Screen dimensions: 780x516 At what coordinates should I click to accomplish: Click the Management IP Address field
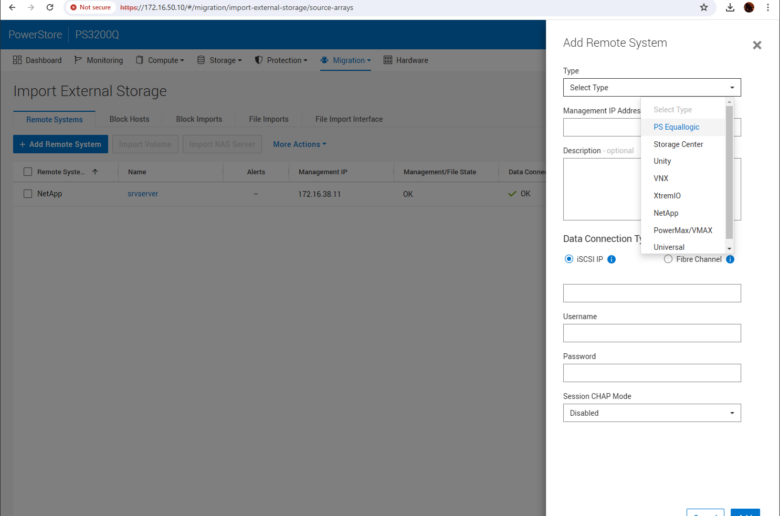tap(652, 127)
